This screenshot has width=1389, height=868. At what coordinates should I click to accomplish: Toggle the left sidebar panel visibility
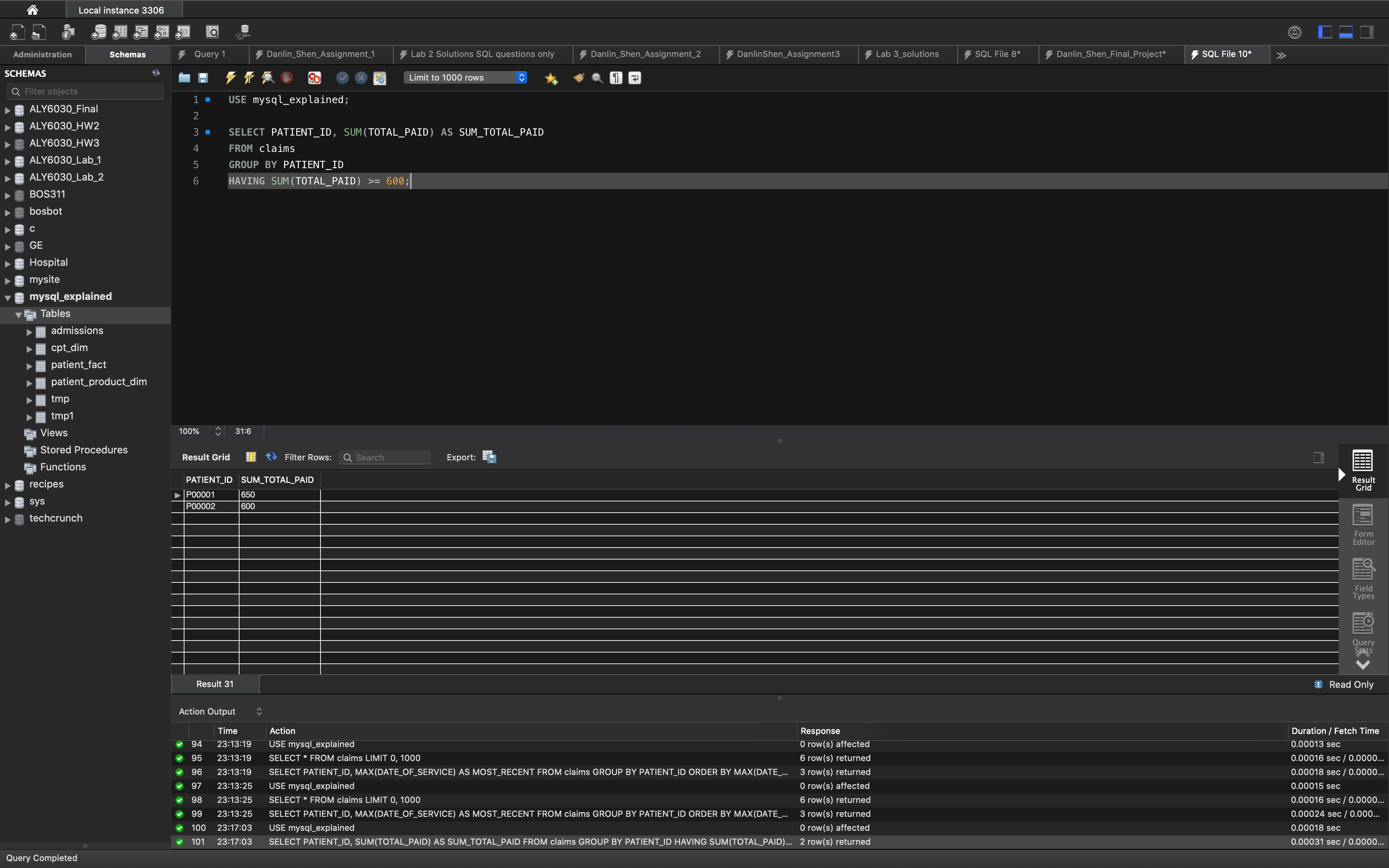(1325, 32)
